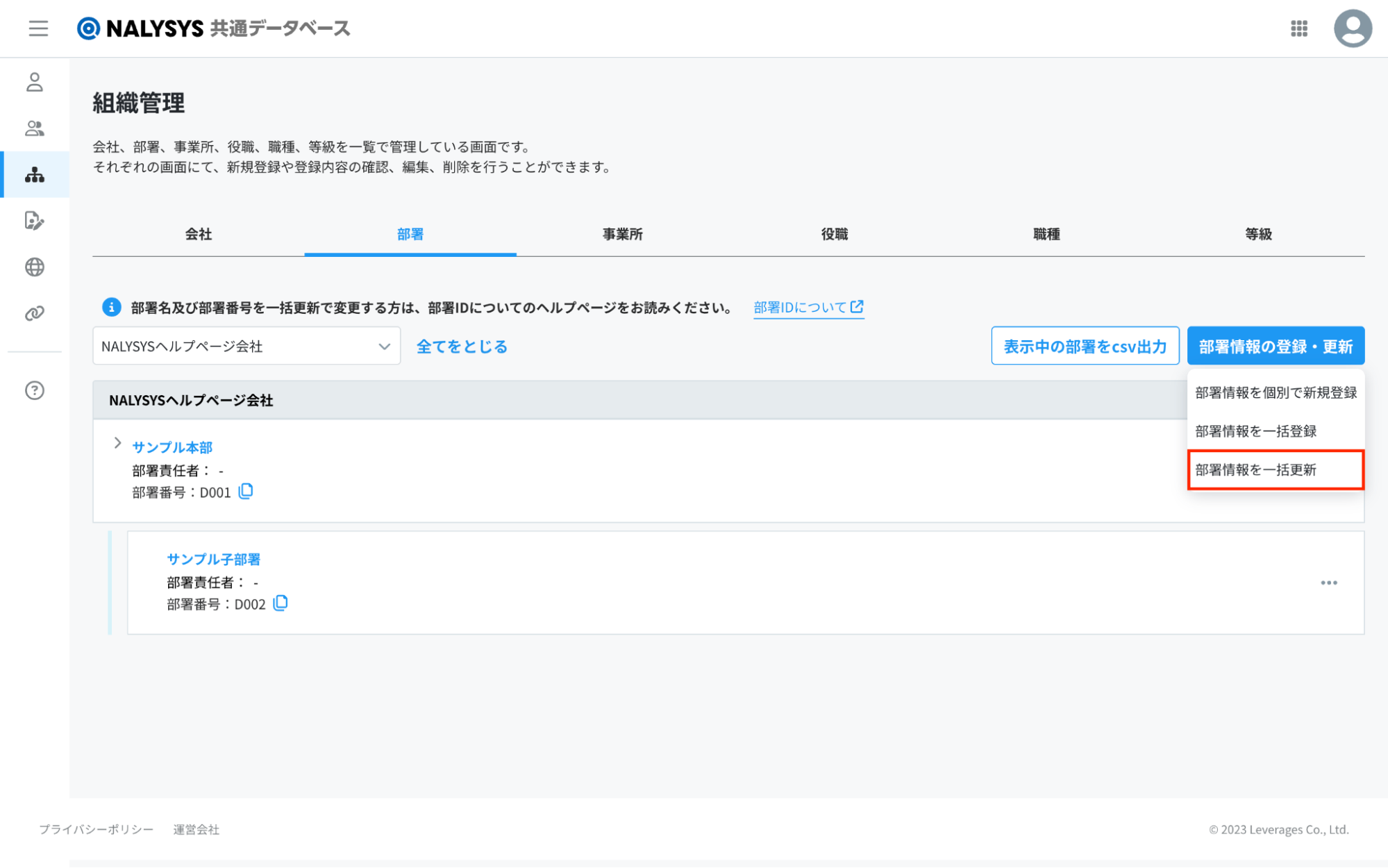
Task: Open サンプル子部署 three-dot options menu
Action: pyautogui.click(x=1328, y=583)
